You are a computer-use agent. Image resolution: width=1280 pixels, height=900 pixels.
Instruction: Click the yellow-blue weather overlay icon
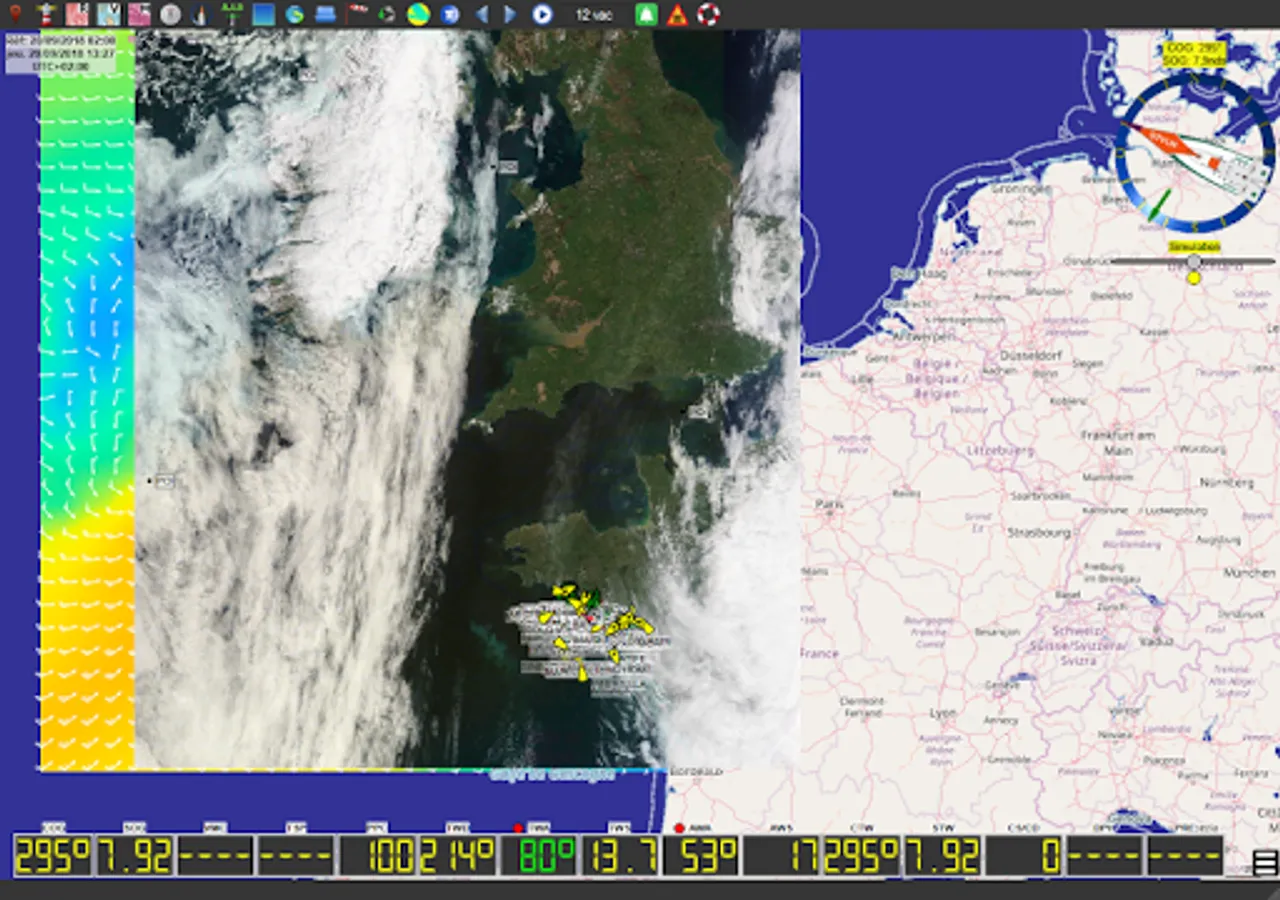(419, 14)
